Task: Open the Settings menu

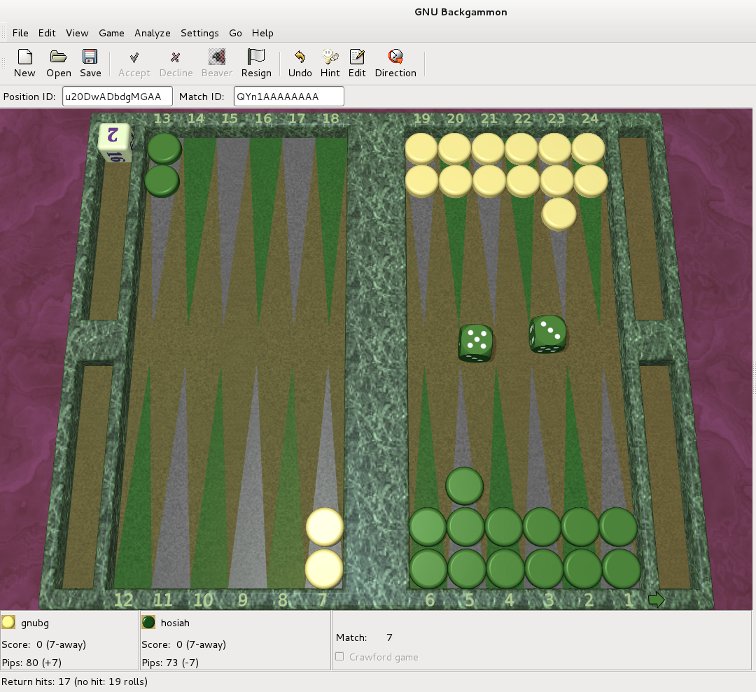Action: (x=200, y=33)
